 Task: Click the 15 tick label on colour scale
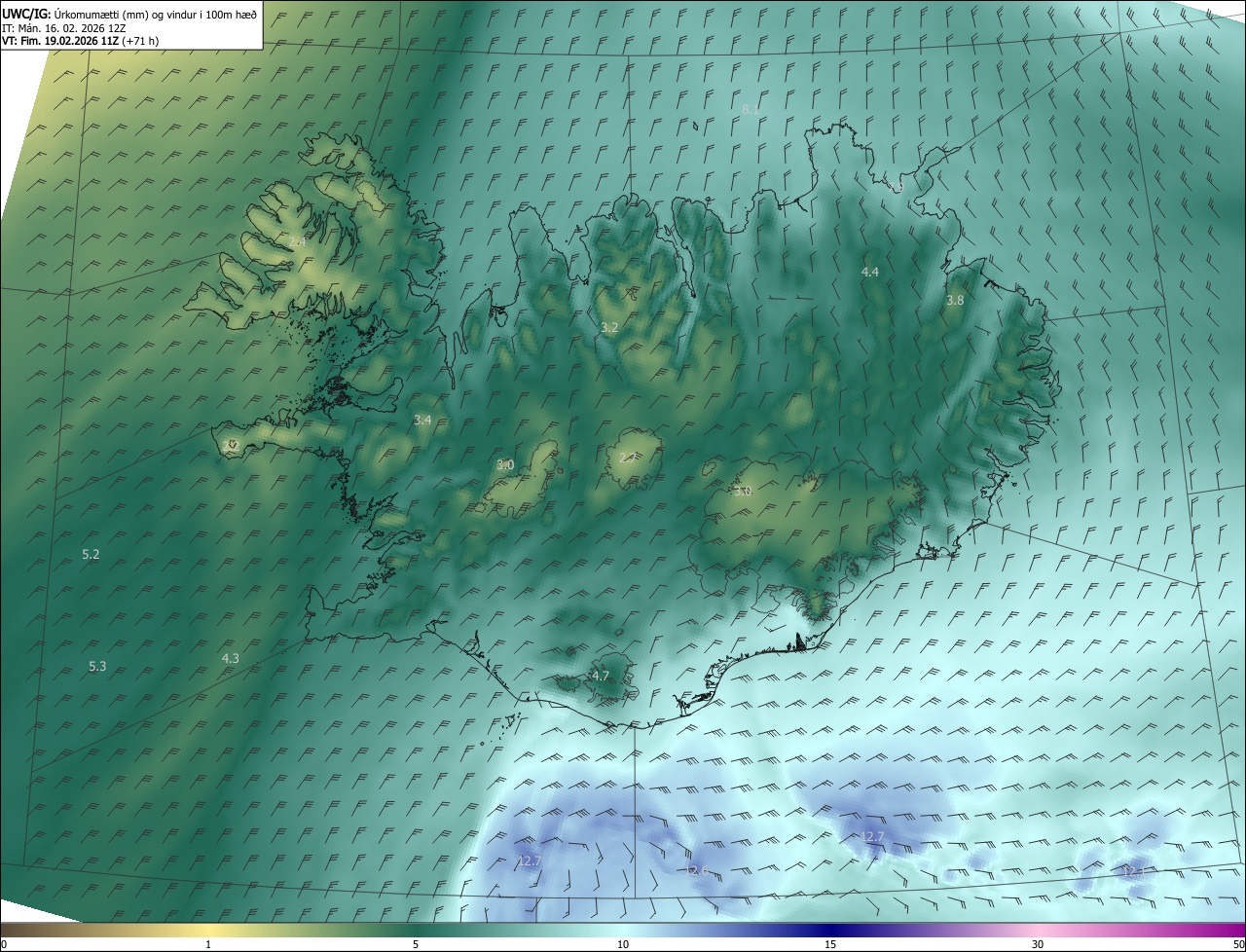coord(830,945)
